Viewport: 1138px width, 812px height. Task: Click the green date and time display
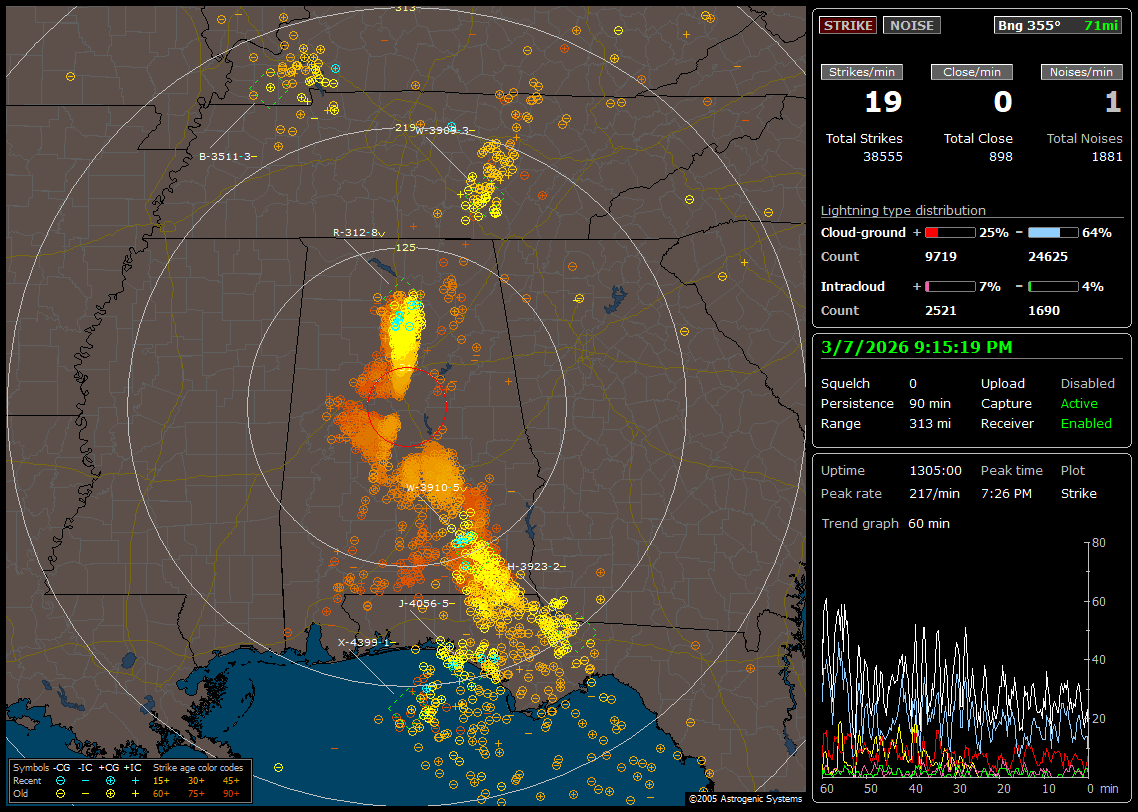[x=916, y=348]
